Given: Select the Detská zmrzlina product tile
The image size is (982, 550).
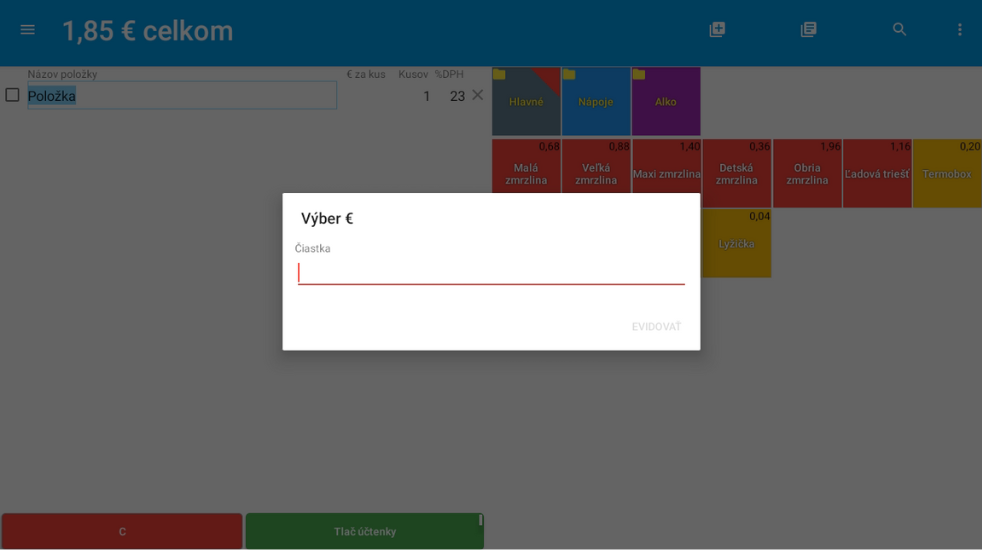Looking at the screenshot, I should click(x=736, y=173).
